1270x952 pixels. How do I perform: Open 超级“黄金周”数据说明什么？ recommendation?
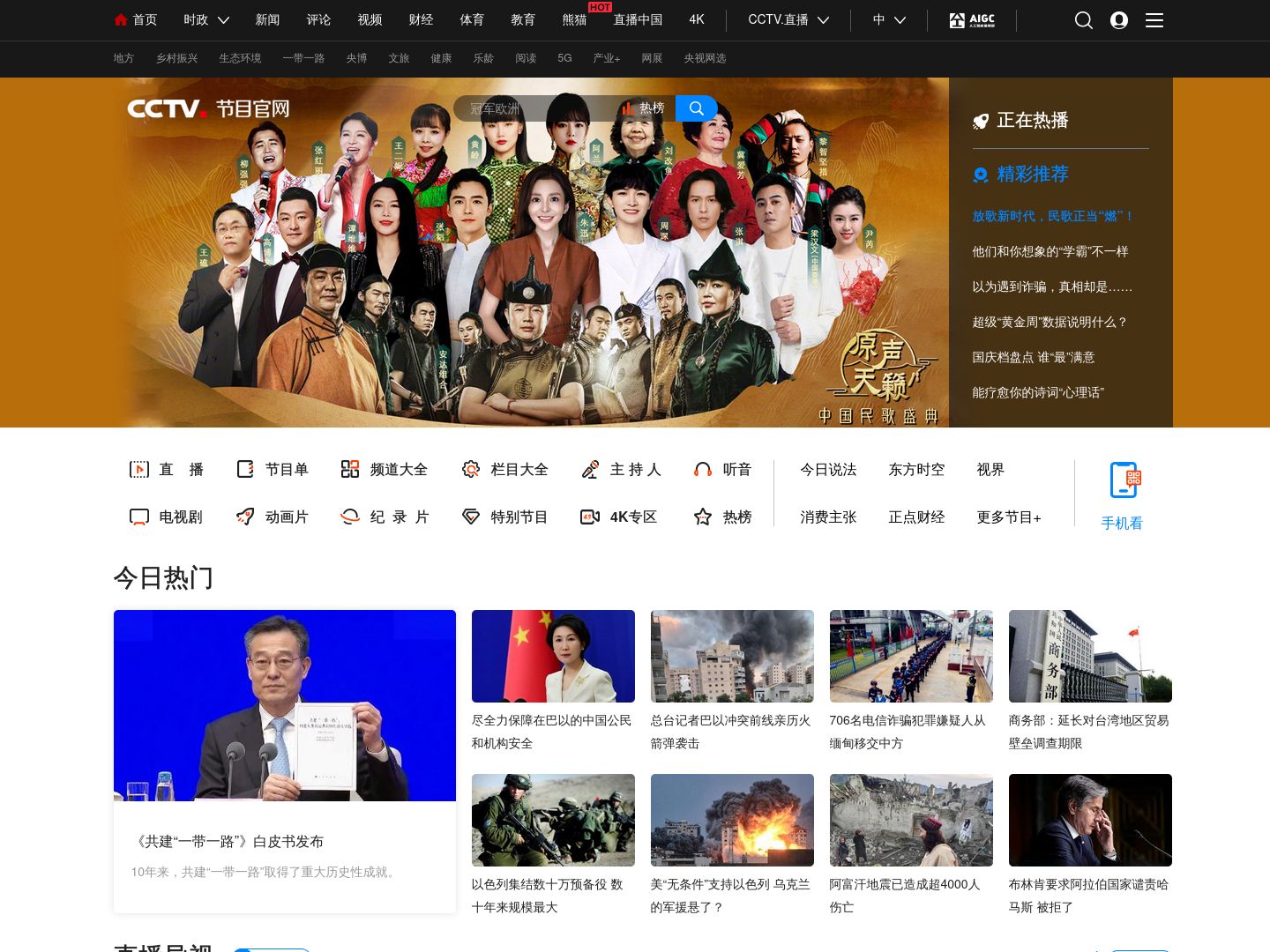pyautogui.click(x=1050, y=322)
